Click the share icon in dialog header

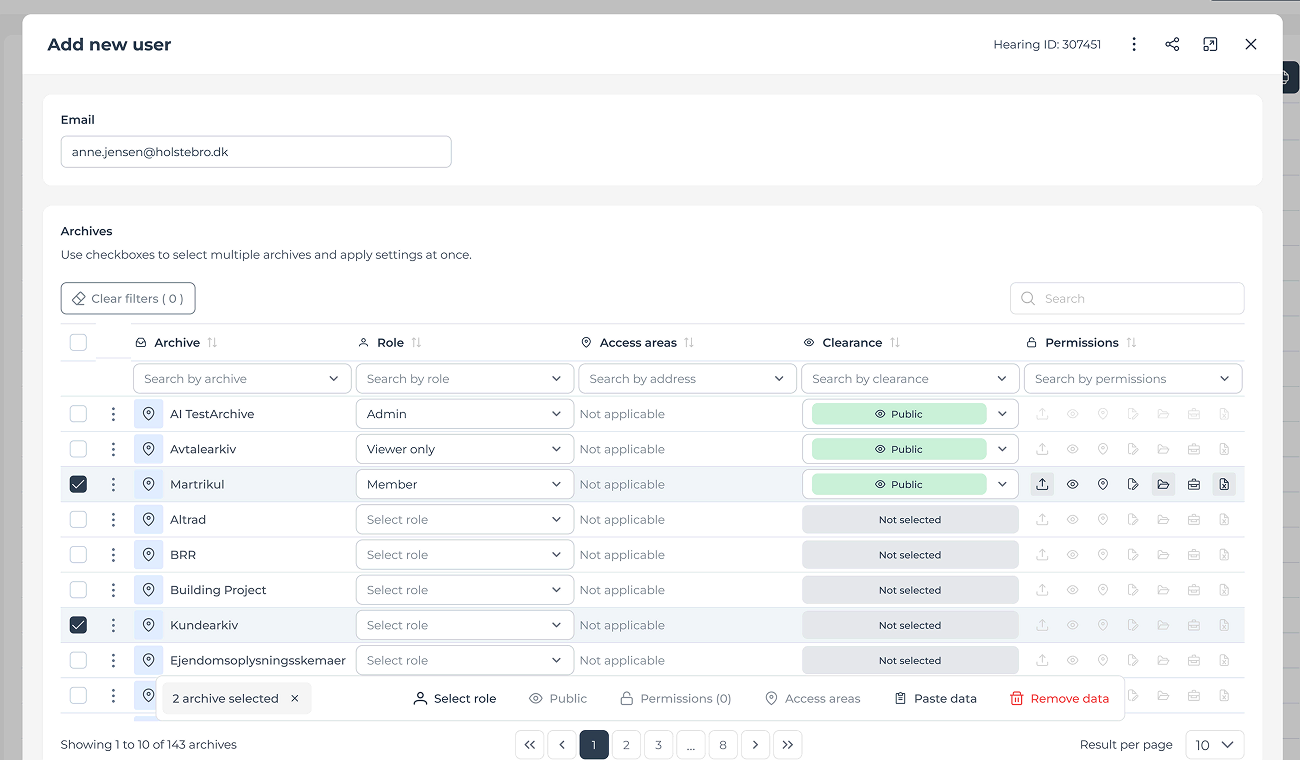[x=1172, y=44]
